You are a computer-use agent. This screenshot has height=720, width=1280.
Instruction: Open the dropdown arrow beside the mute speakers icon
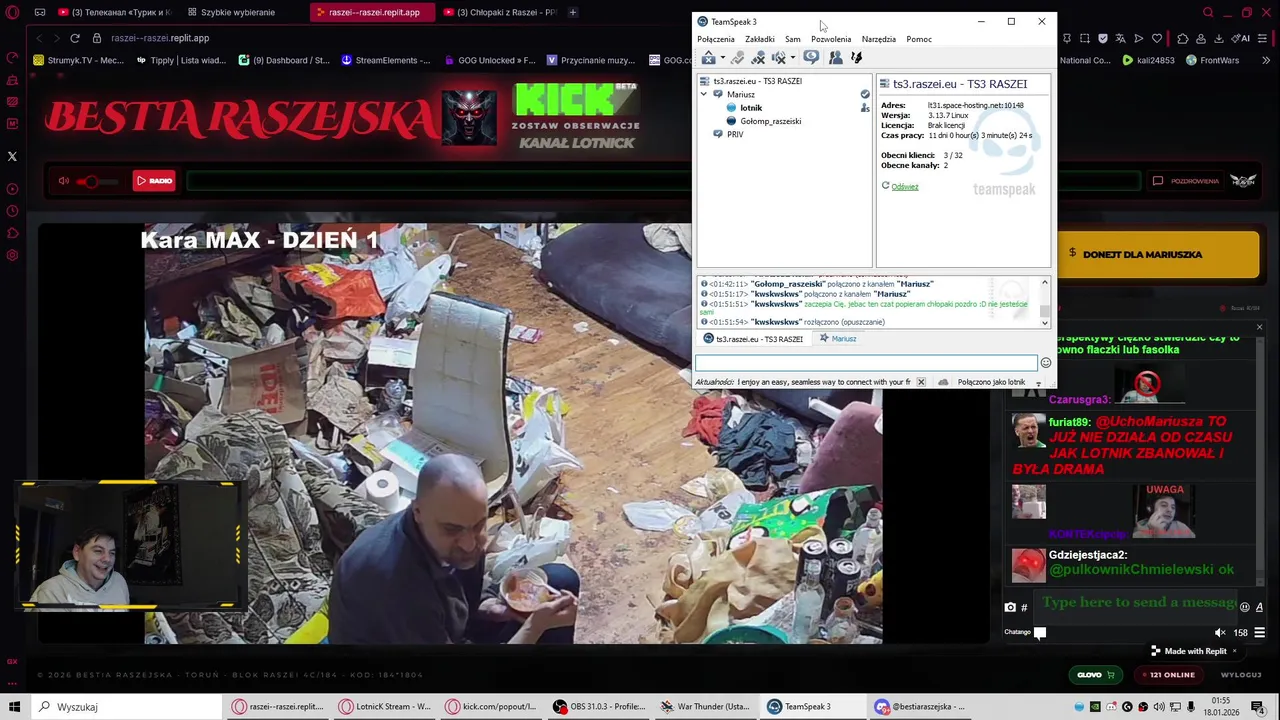[x=793, y=58]
